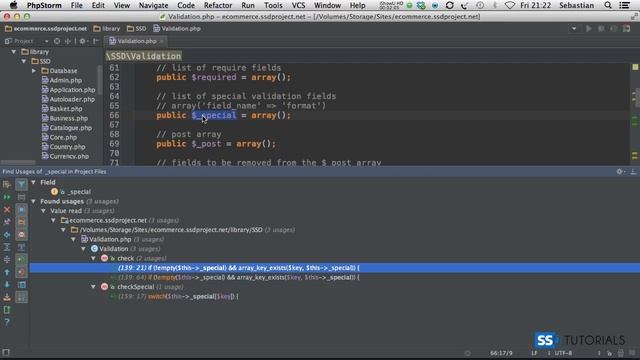The height and width of the screenshot is (360, 640).
Task: Collapse the Value read node
Action: (43, 211)
